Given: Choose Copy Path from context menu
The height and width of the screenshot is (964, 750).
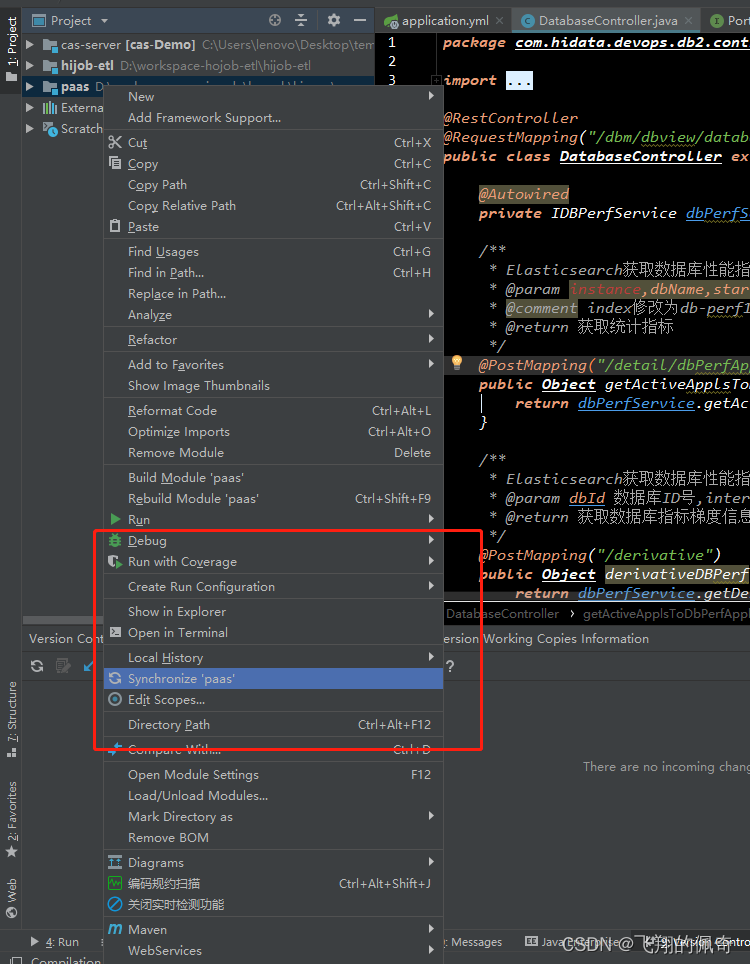Looking at the screenshot, I should (274, 184).
